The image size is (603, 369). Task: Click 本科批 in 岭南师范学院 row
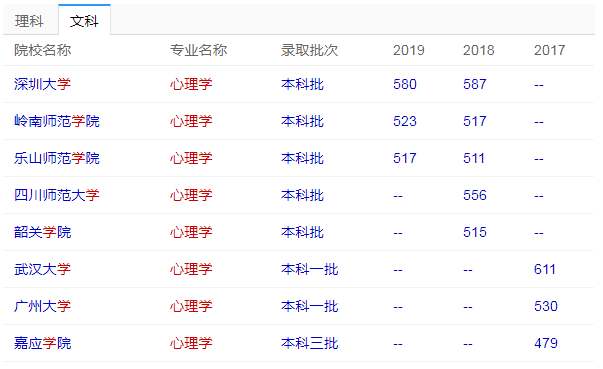(x=302, y=121)
